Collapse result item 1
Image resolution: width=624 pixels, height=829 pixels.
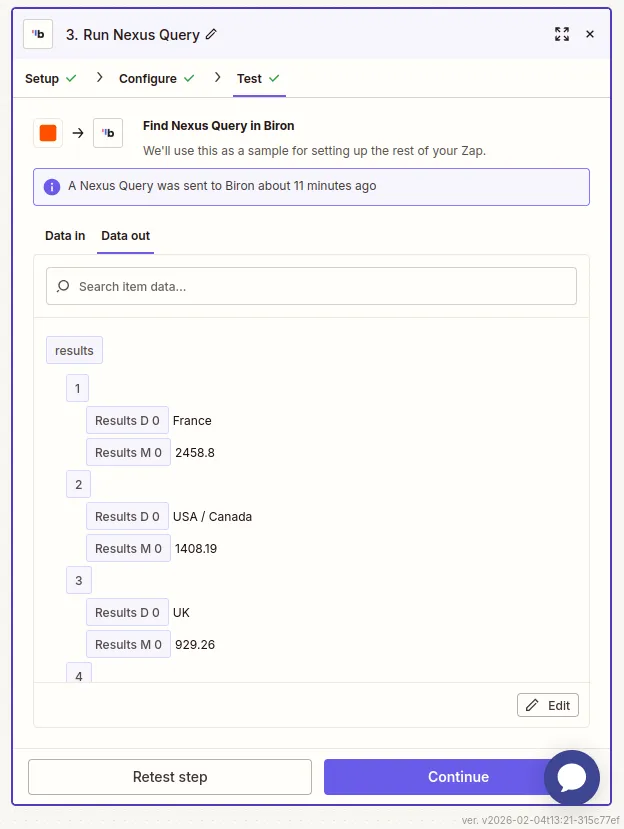77,388
